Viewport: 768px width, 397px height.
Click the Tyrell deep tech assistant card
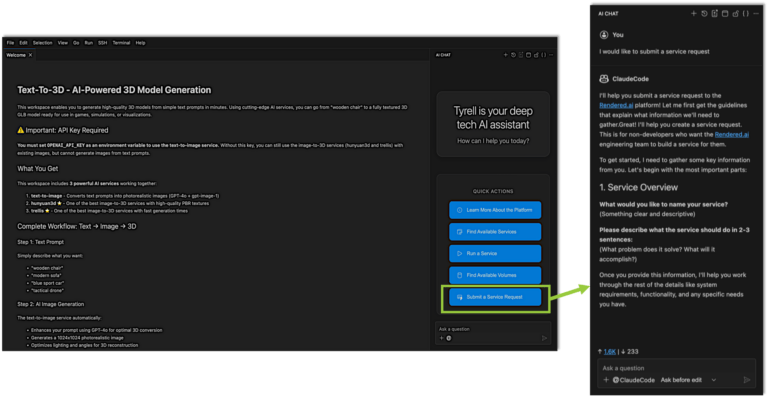[493, 124]
